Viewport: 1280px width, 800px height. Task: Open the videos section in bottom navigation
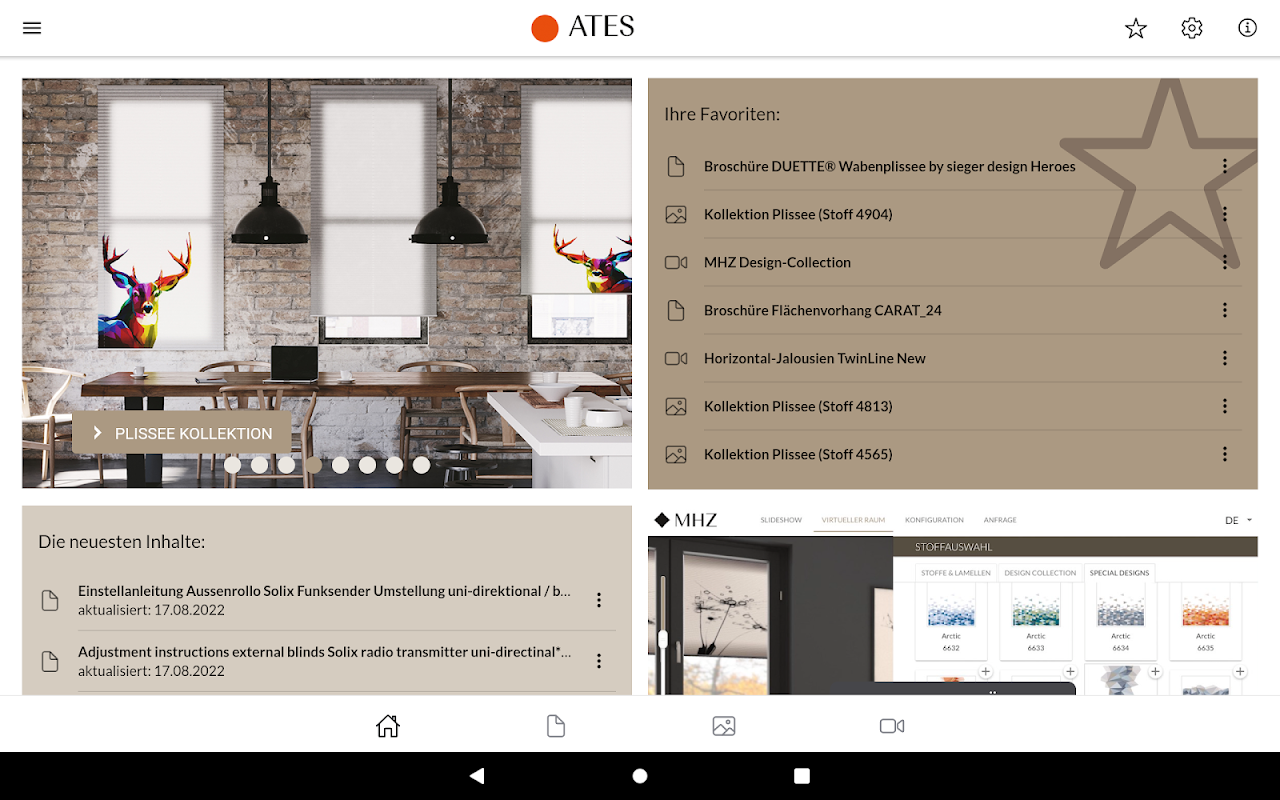pyautogui.click(x=892, y=726)
